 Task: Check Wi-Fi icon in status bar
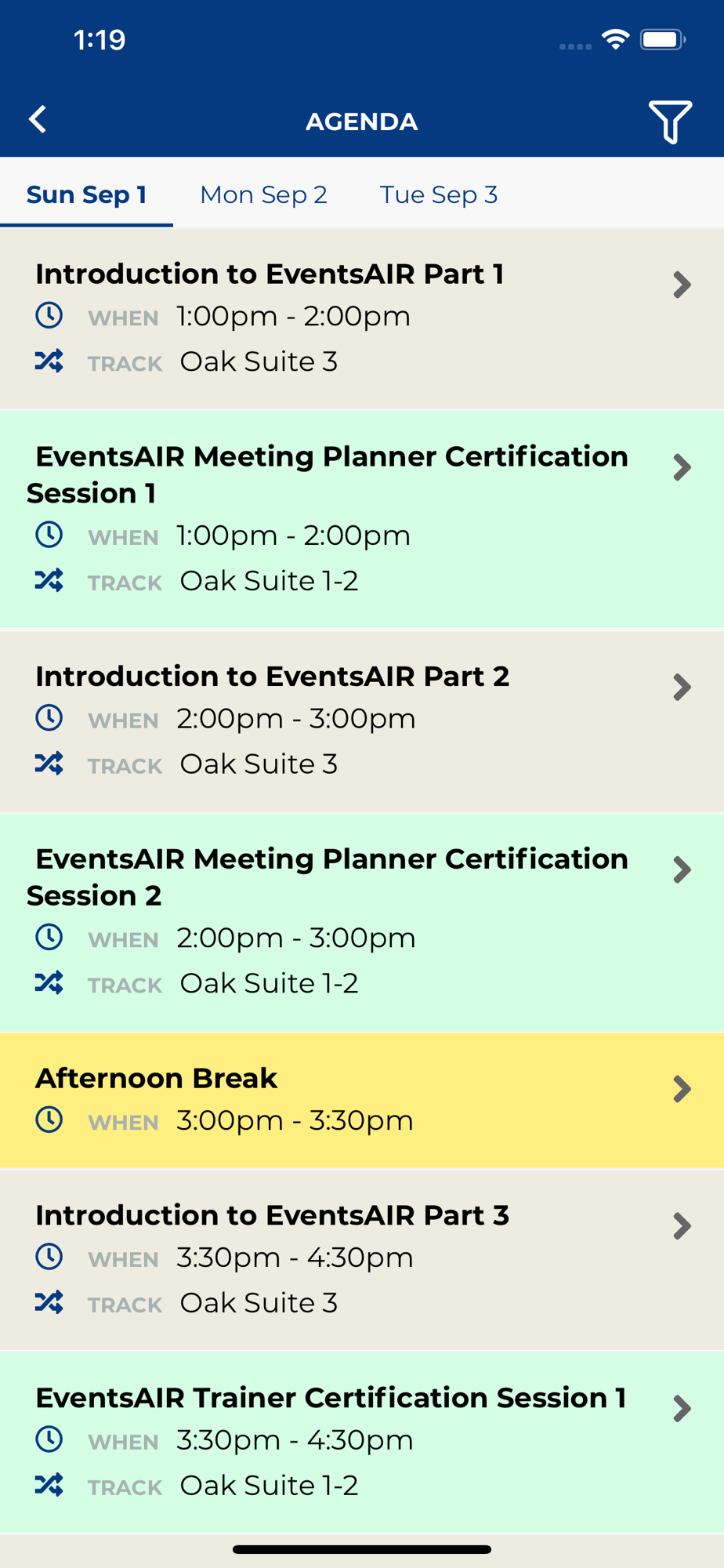[616, 39]
